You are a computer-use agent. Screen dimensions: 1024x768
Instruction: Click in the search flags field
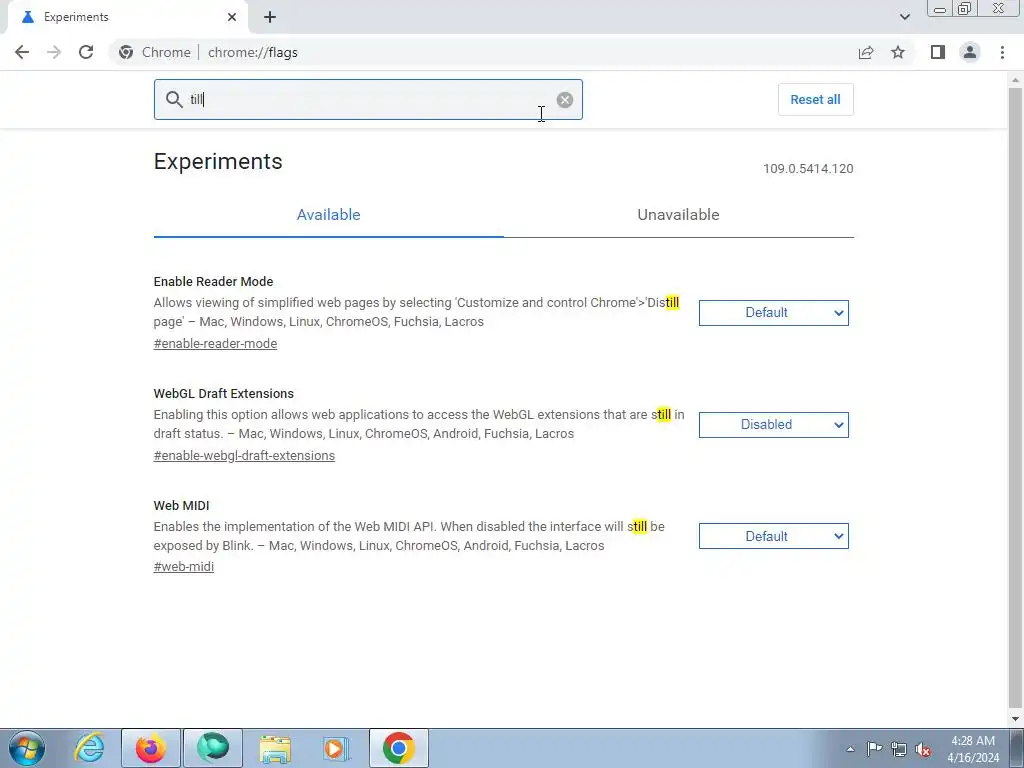pos(368,99)
